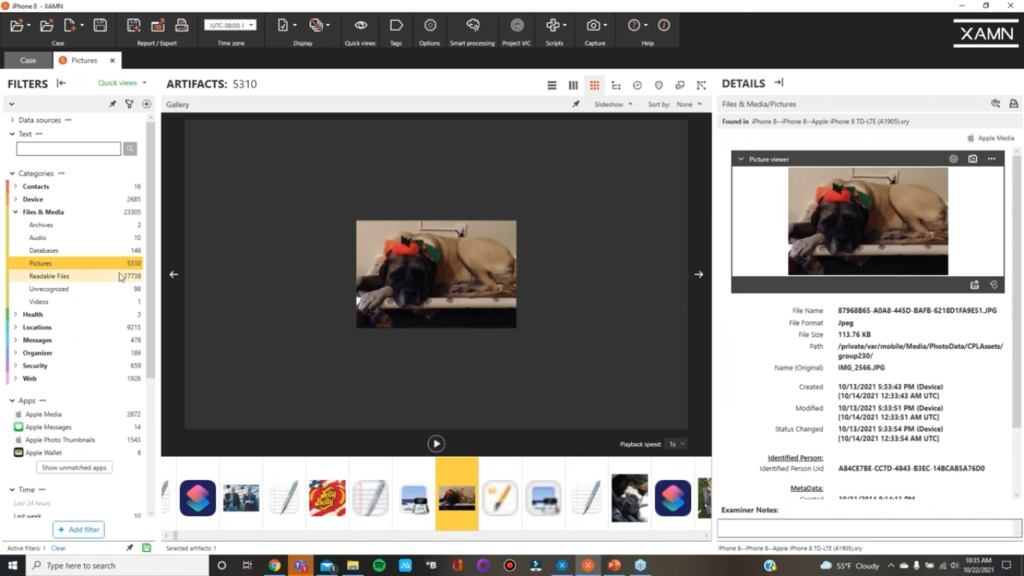Viewport: 1024px width, 576px height.
Task: Click the print icon in Details header
Action: 1014,104
